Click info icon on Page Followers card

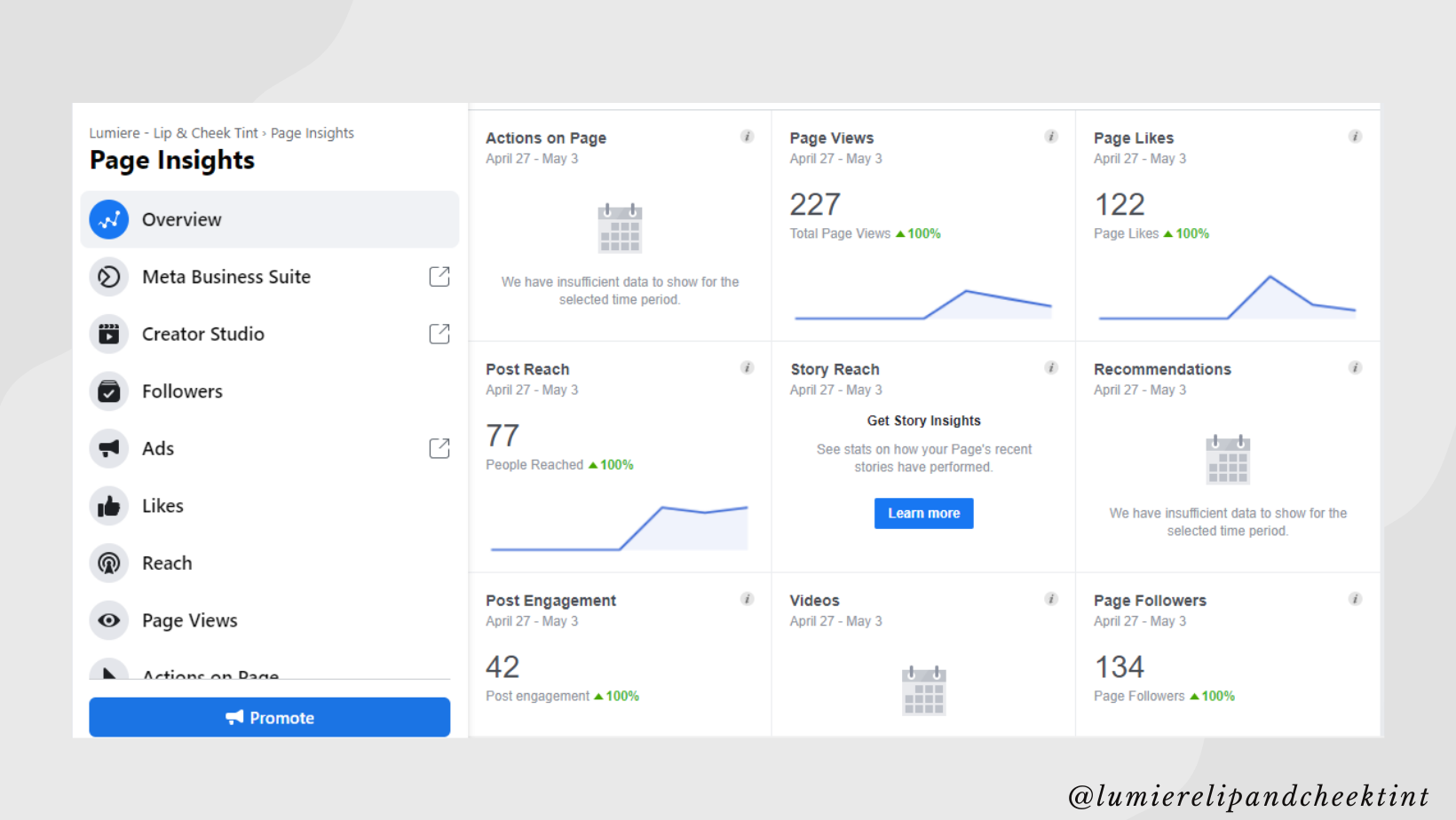pos(1356,599)
